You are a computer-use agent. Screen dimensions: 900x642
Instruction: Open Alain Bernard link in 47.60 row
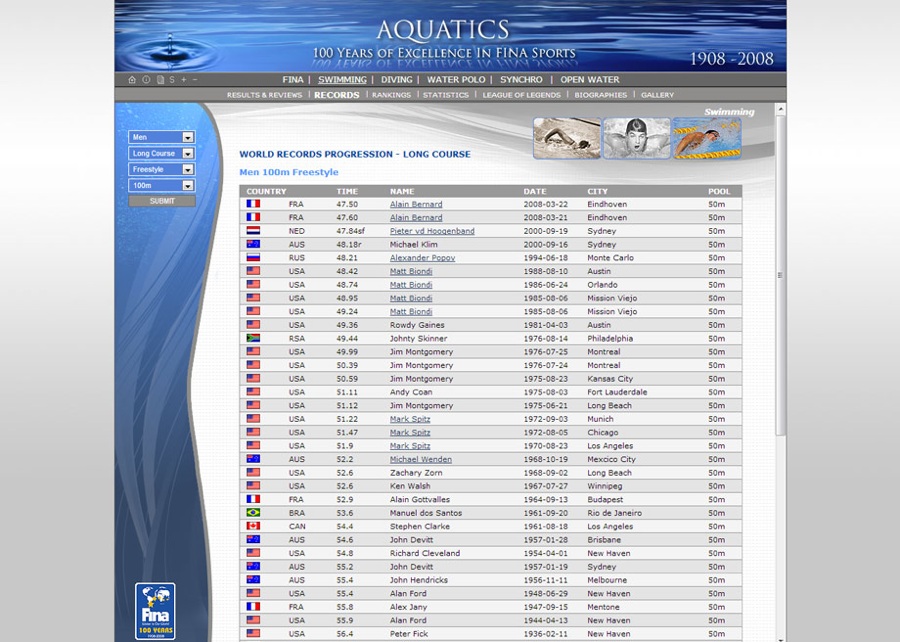click(416, 217)
